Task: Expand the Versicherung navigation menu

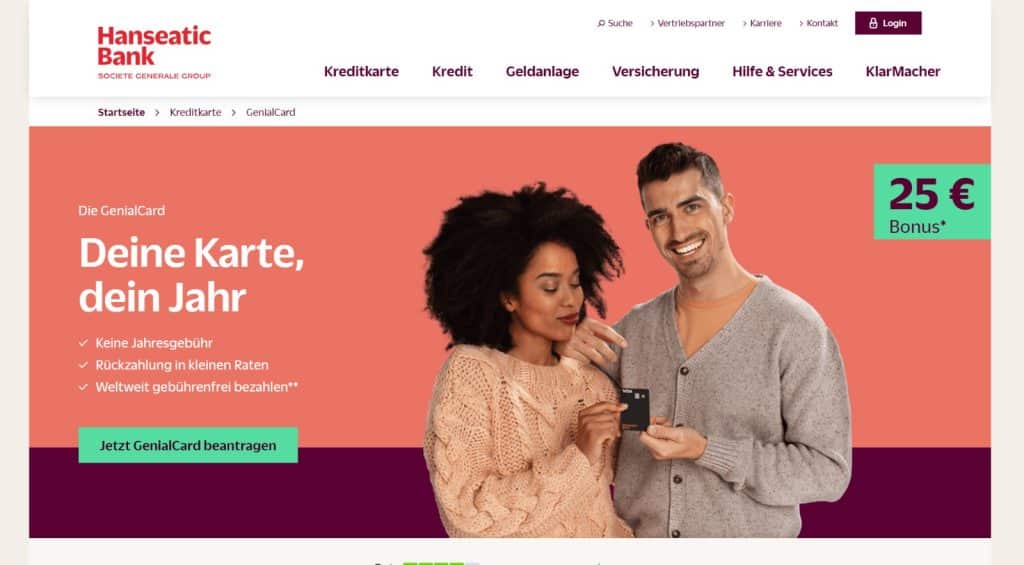Action: [x=655, y=71]
